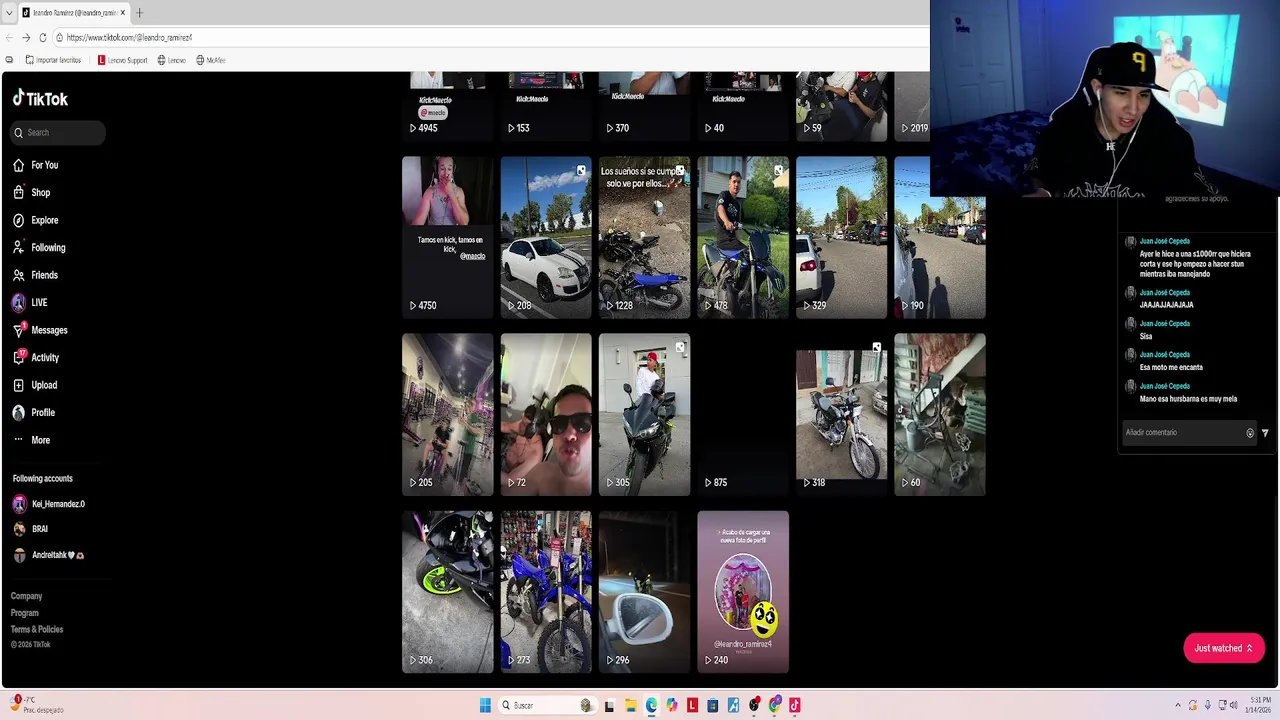Open the sport bike video with 305 views
This screenshot has height=720, width=1280.
pyautogui.click(x=644, y=414)
